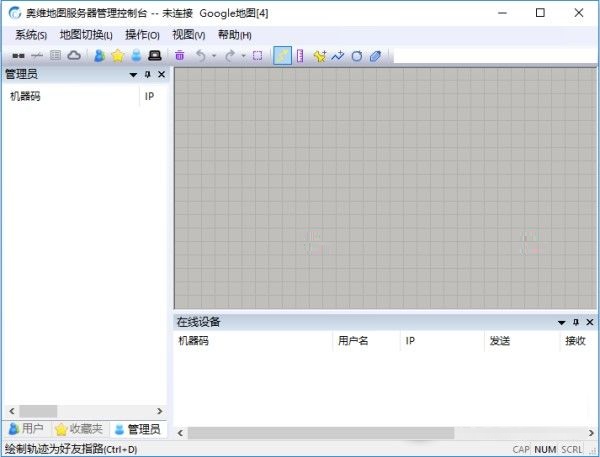Maximize the application window

coord(540,13)
